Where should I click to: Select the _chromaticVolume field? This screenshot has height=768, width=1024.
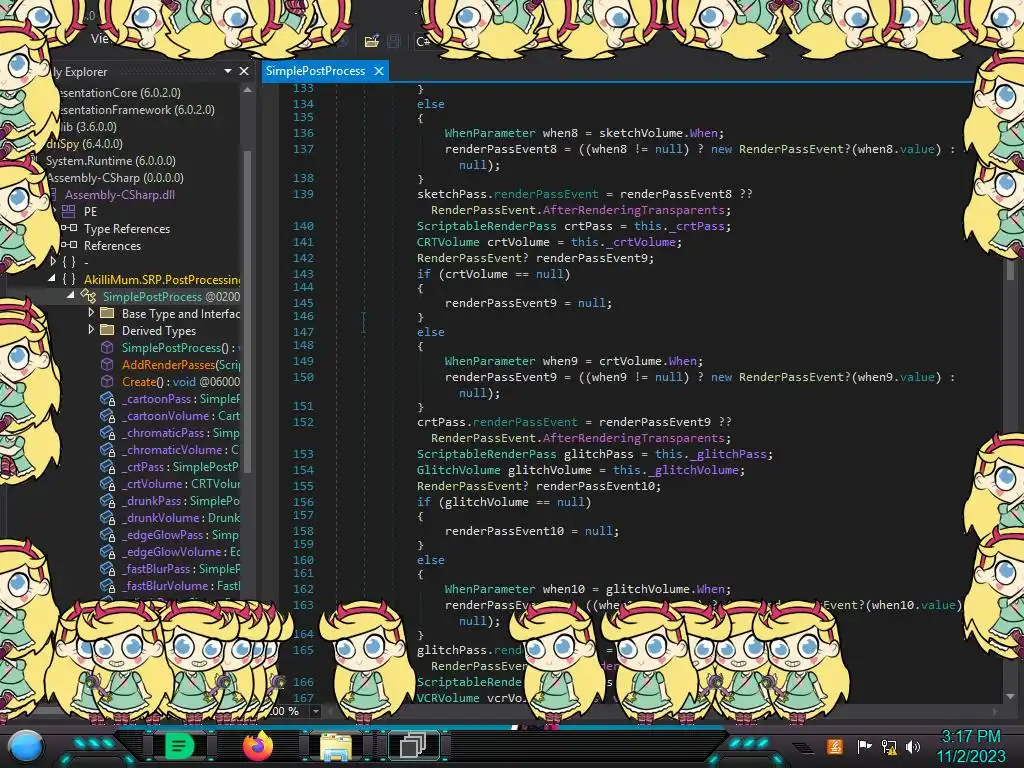click(x=180, y=449)
